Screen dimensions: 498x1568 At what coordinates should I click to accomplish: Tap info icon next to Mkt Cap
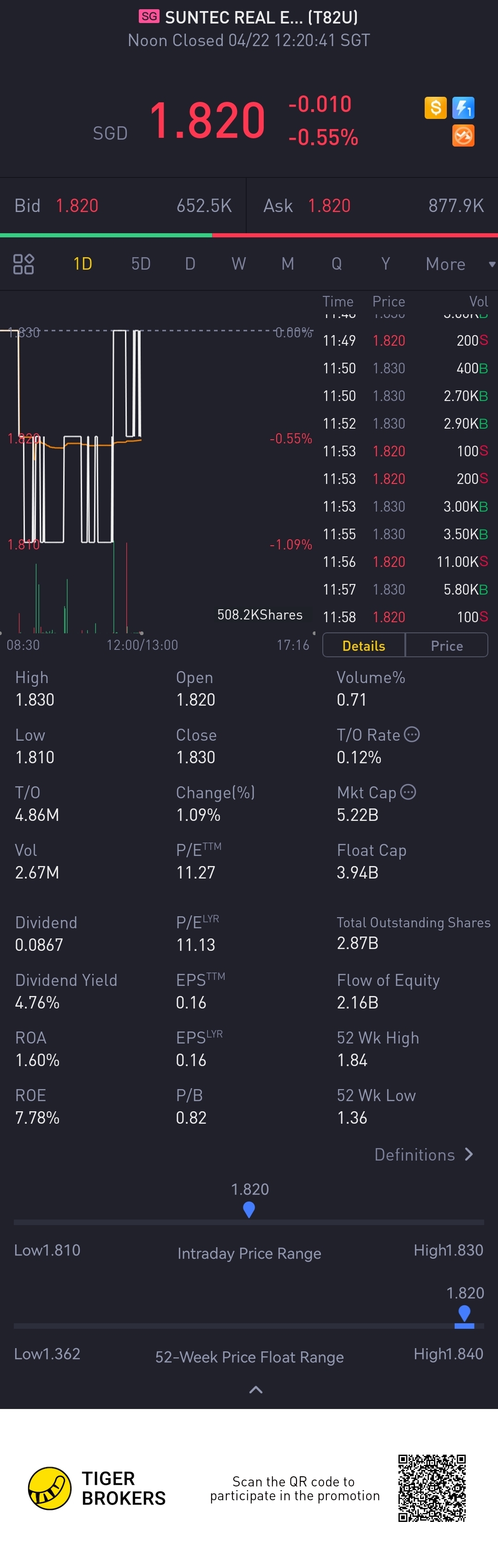[409, 792]
